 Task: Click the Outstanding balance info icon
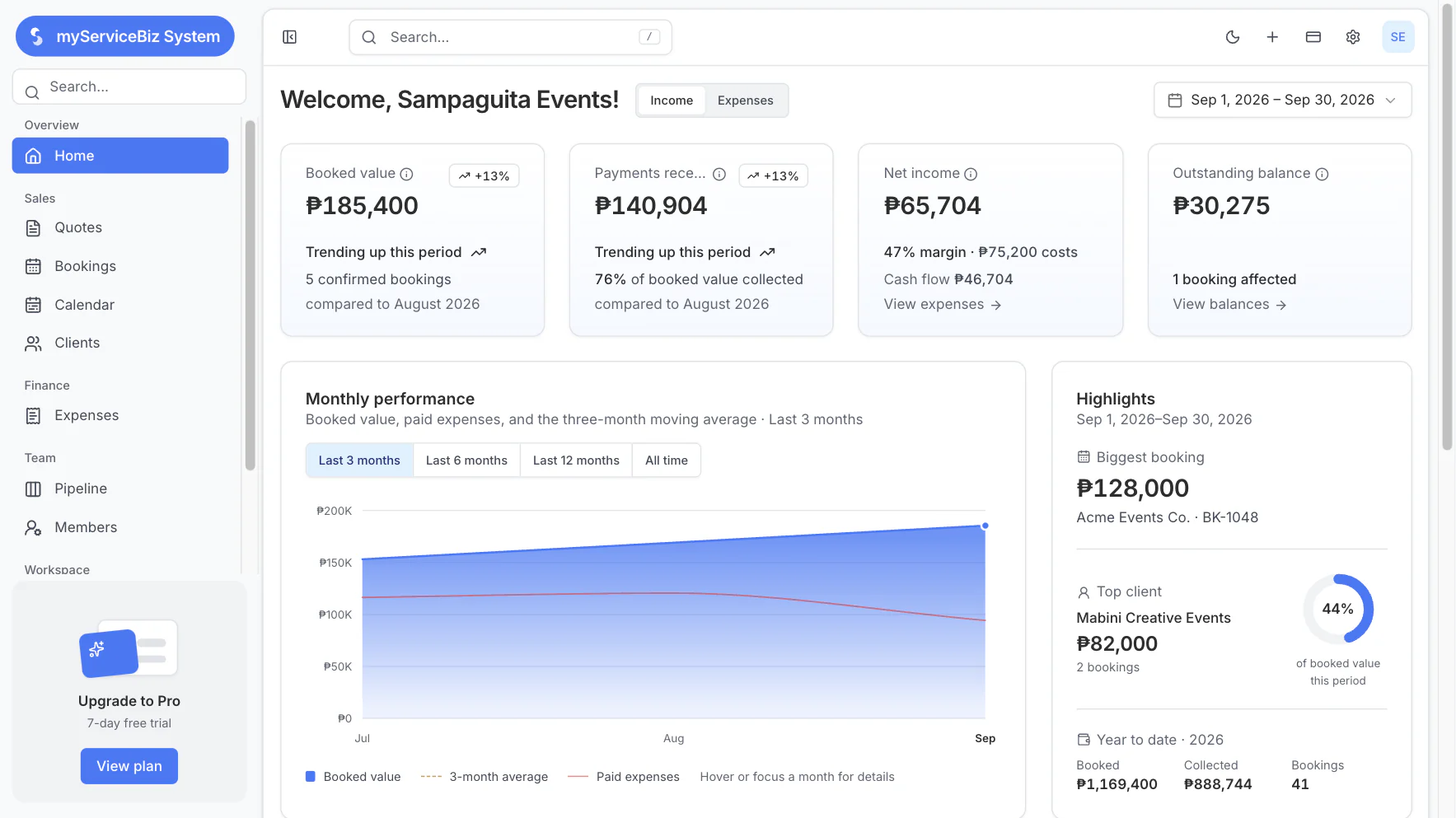[1322, 174]
